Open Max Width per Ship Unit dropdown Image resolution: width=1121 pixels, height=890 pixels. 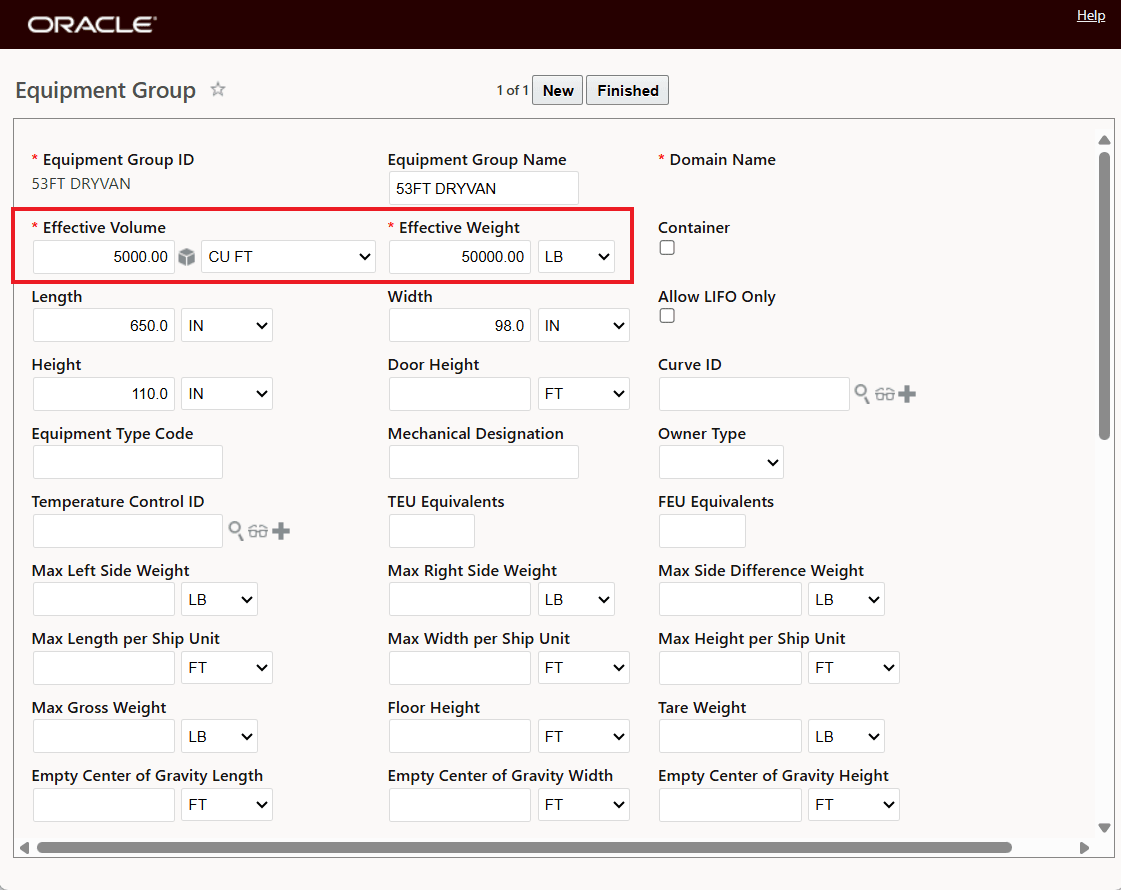pyautogui.click(x=583, y=668)
